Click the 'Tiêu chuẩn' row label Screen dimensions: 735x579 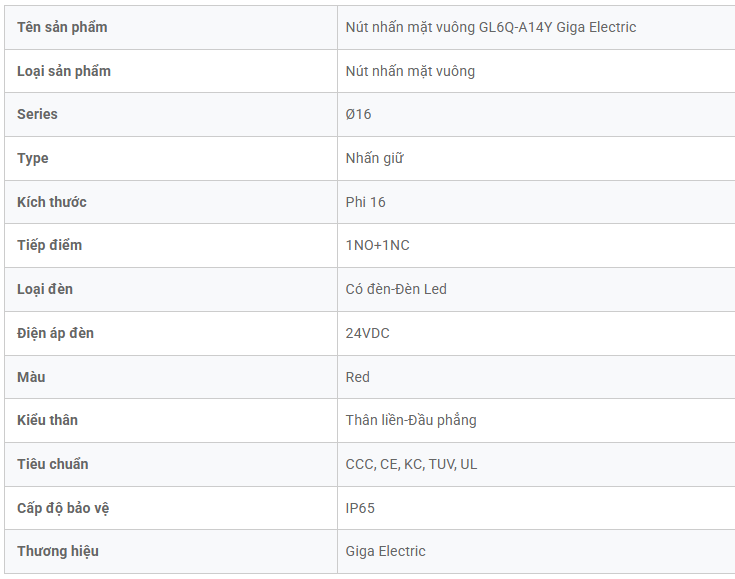click(x=53, y=464)
